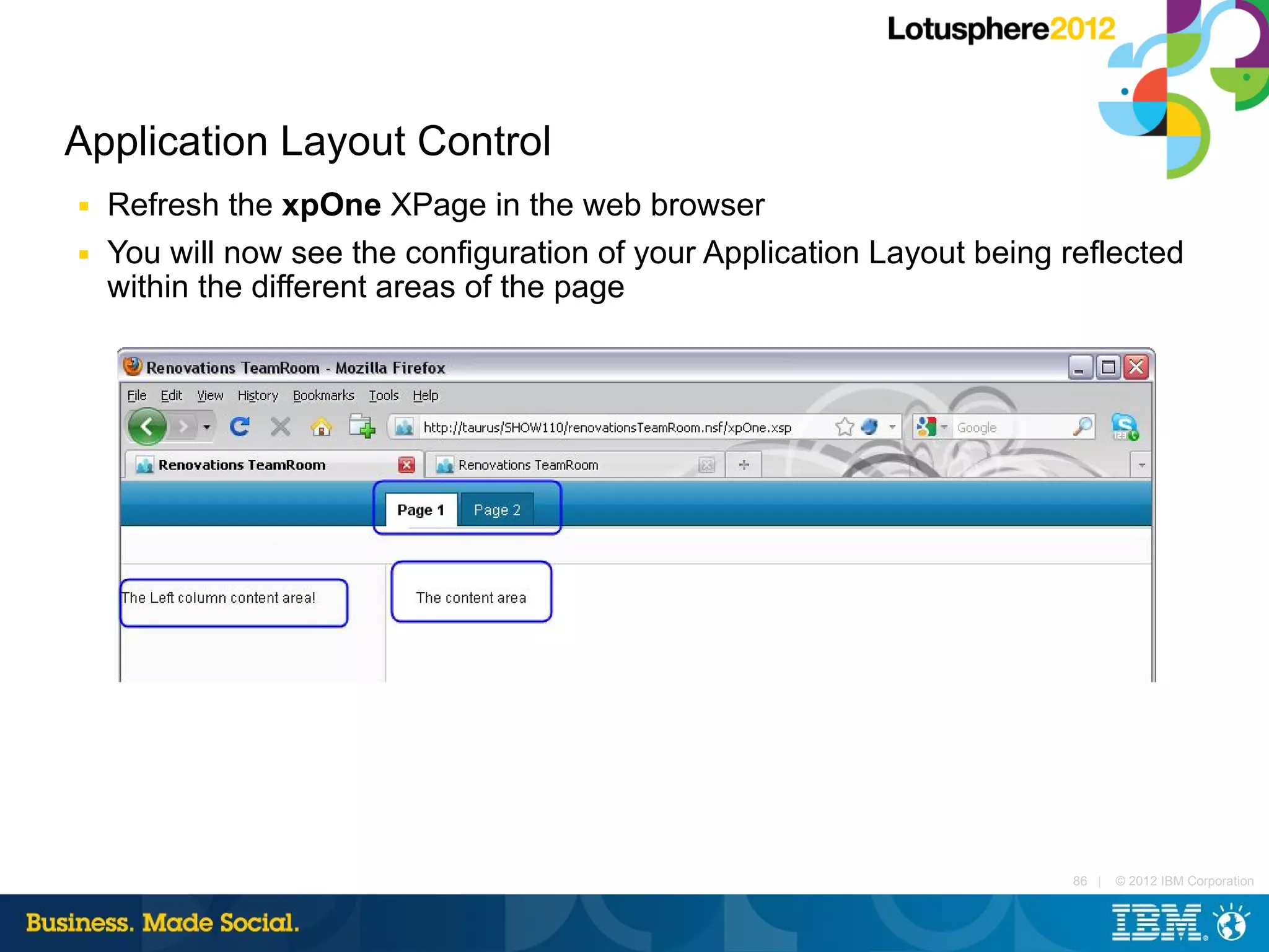Select the Page 1 tab
Viewport: 1269px width, 952px height.
click(421, 510)
